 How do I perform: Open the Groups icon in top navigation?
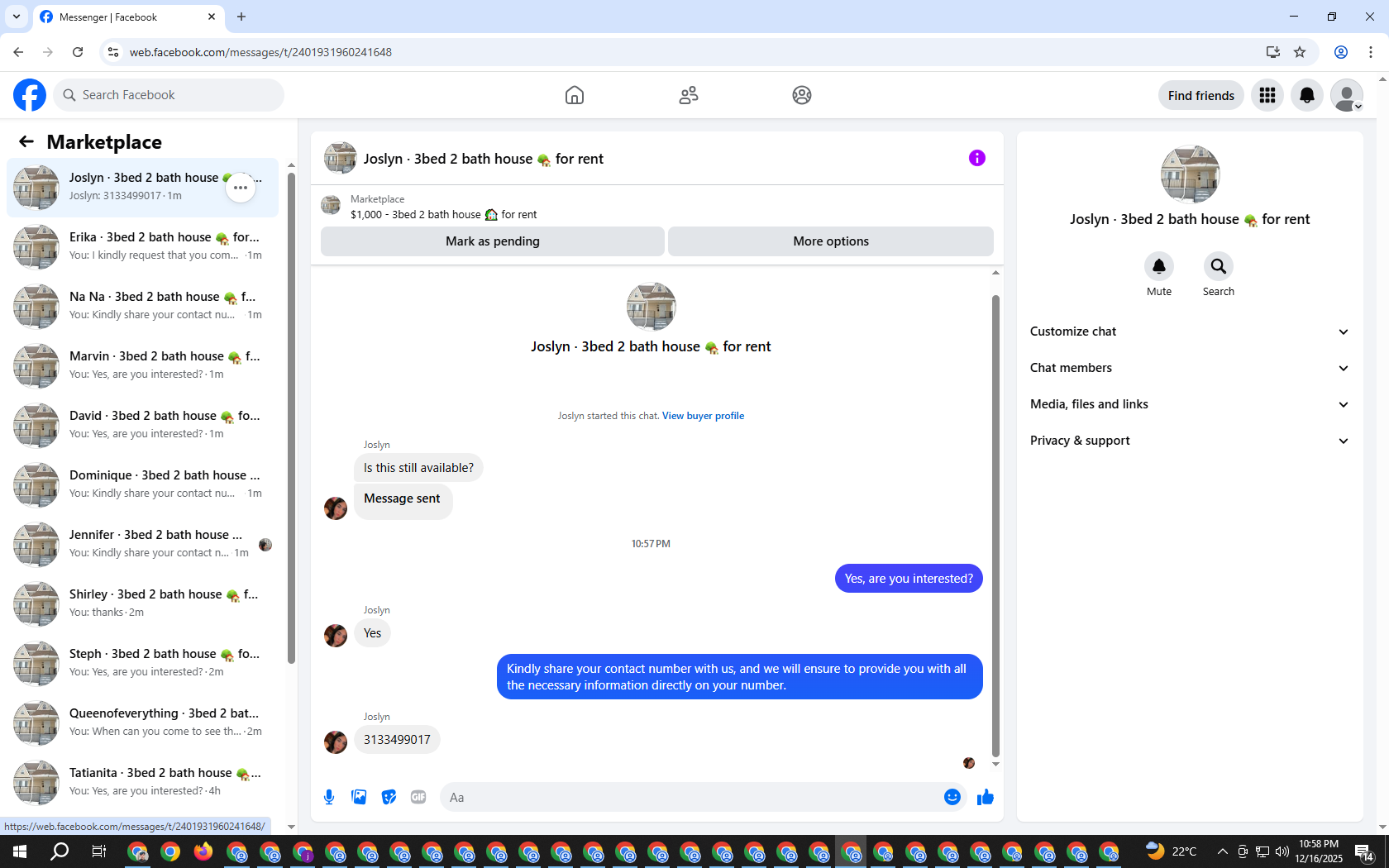click(802, 95)
